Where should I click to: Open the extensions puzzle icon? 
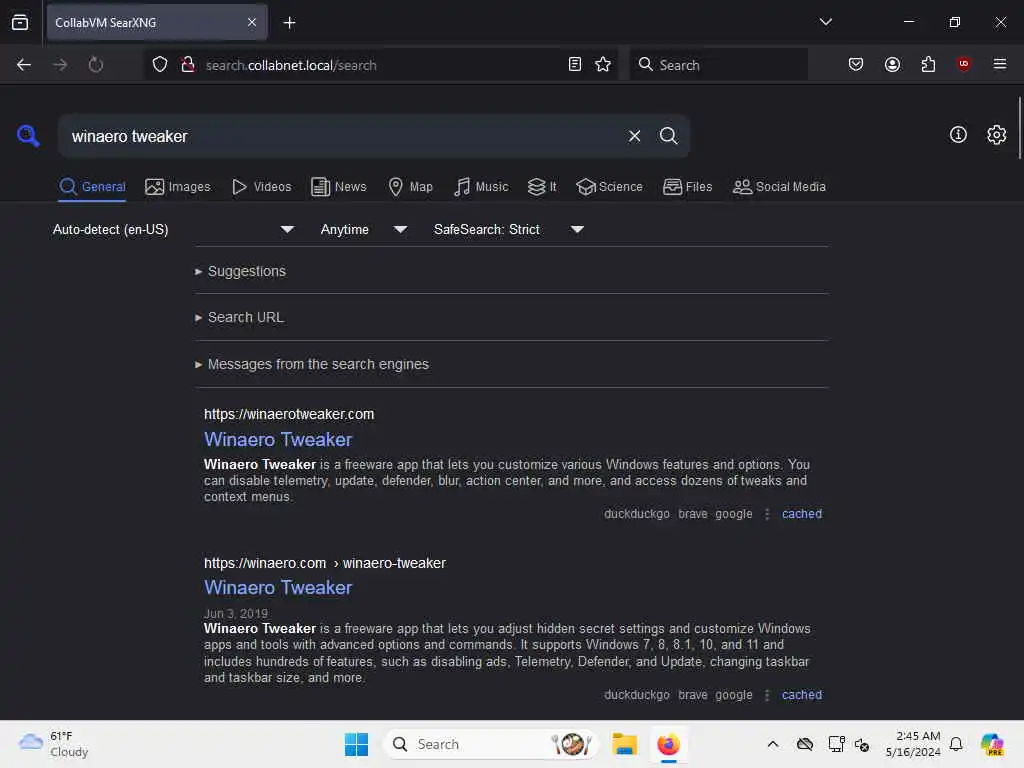click(928, 64)
